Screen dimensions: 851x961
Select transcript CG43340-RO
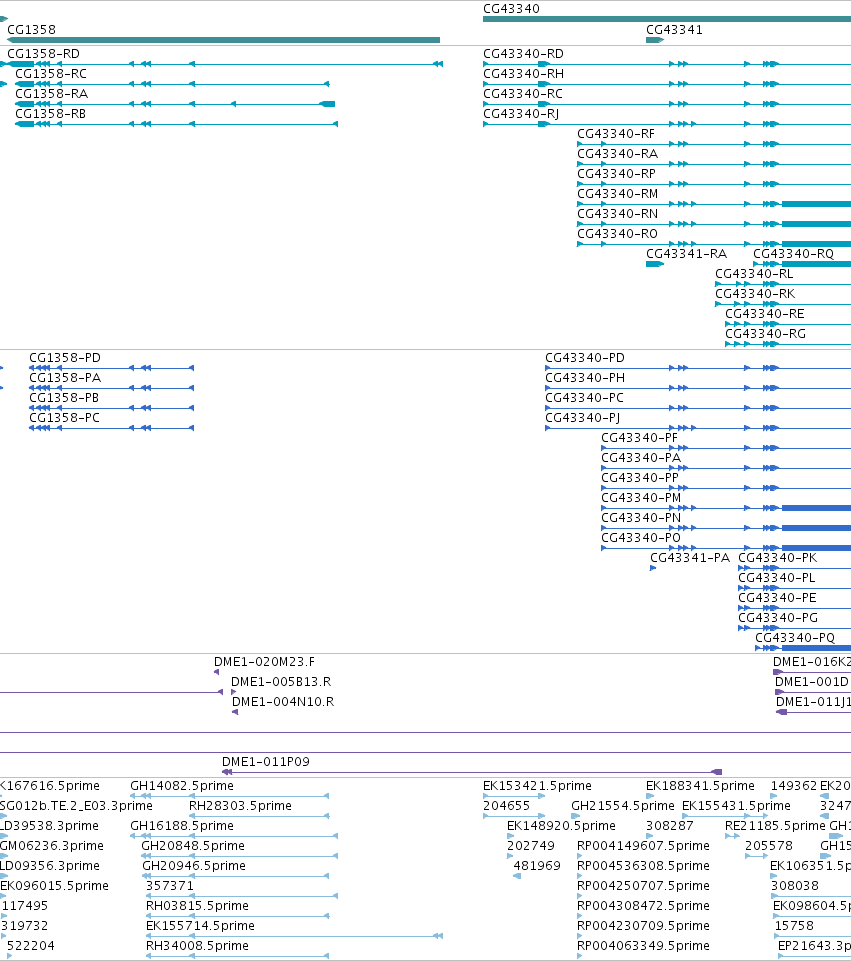(714, 244)
